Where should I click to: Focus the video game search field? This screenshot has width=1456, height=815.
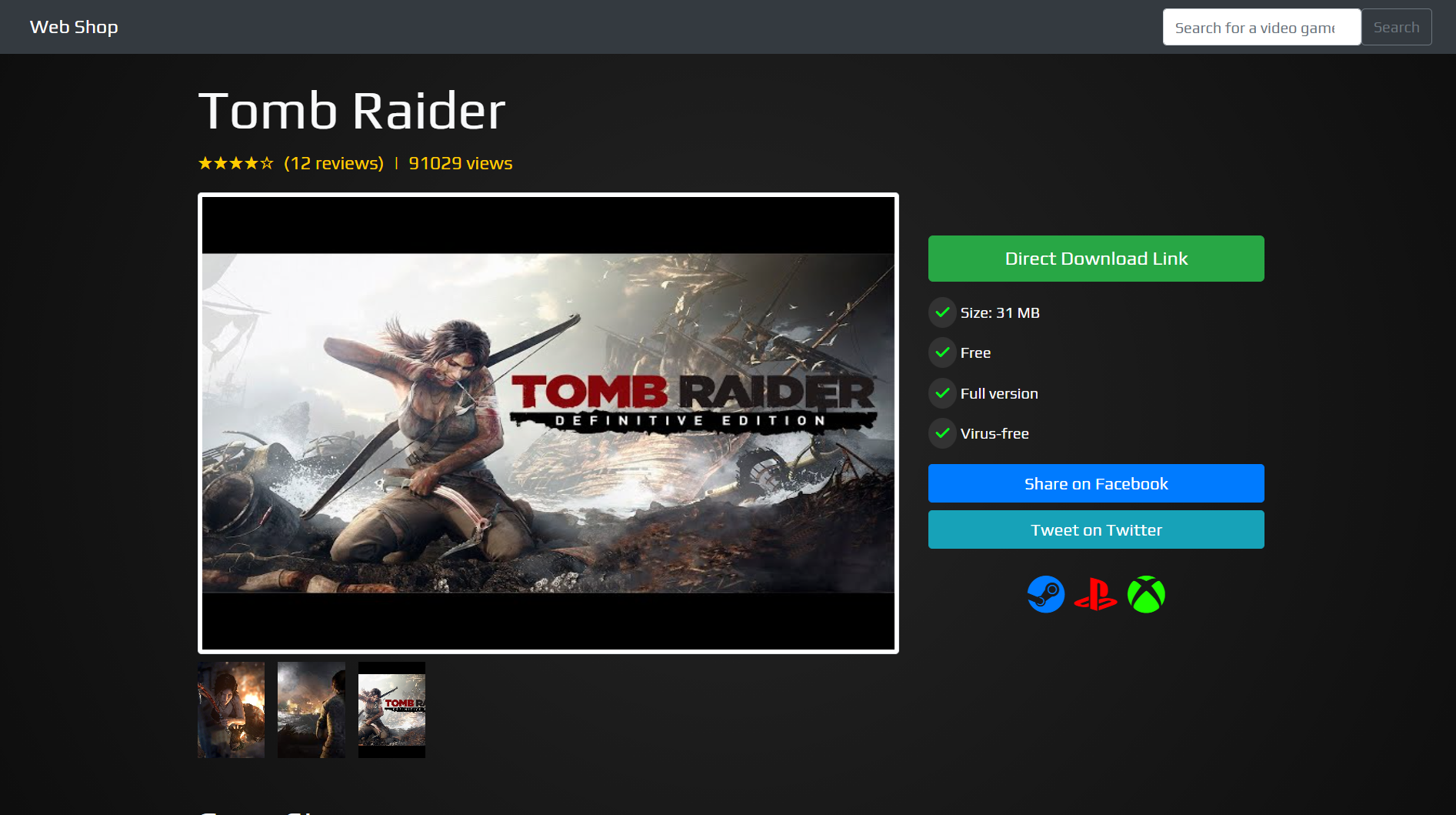[x=1261, y=28]
